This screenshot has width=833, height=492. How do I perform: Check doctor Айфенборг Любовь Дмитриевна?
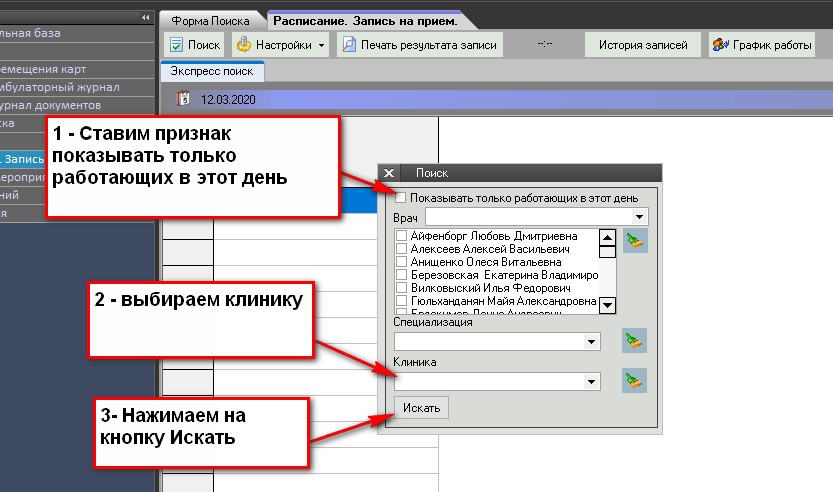tap(402, 237)
